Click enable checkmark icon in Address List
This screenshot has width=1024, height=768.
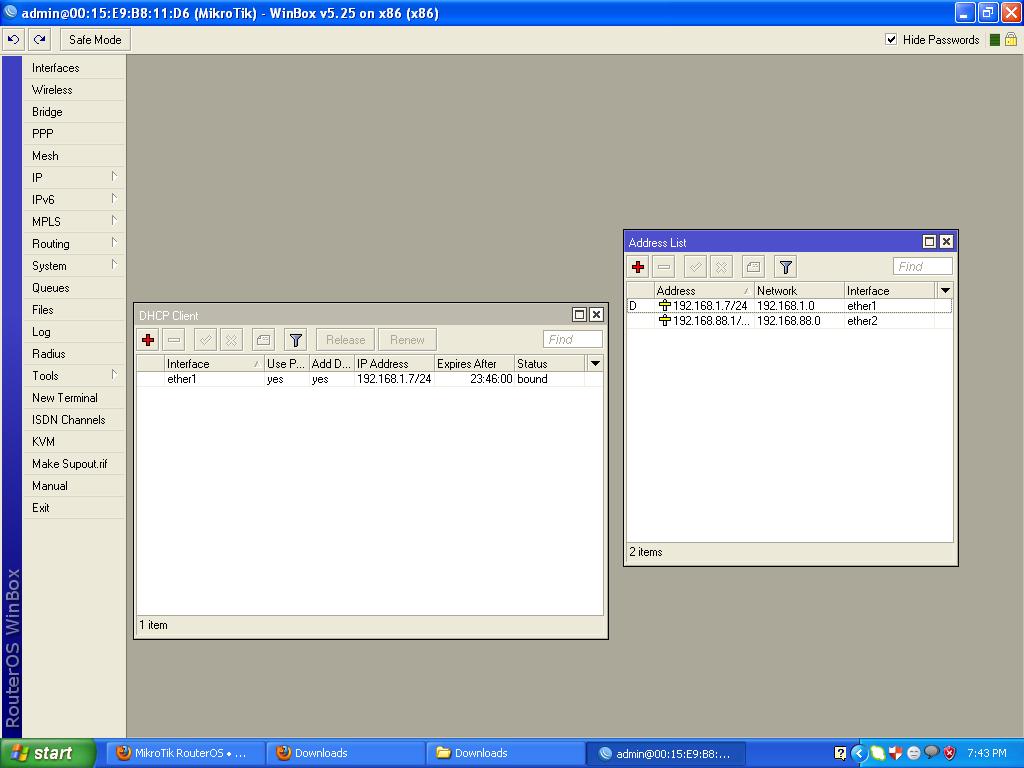pyautogui.click(x=695, y=266)
